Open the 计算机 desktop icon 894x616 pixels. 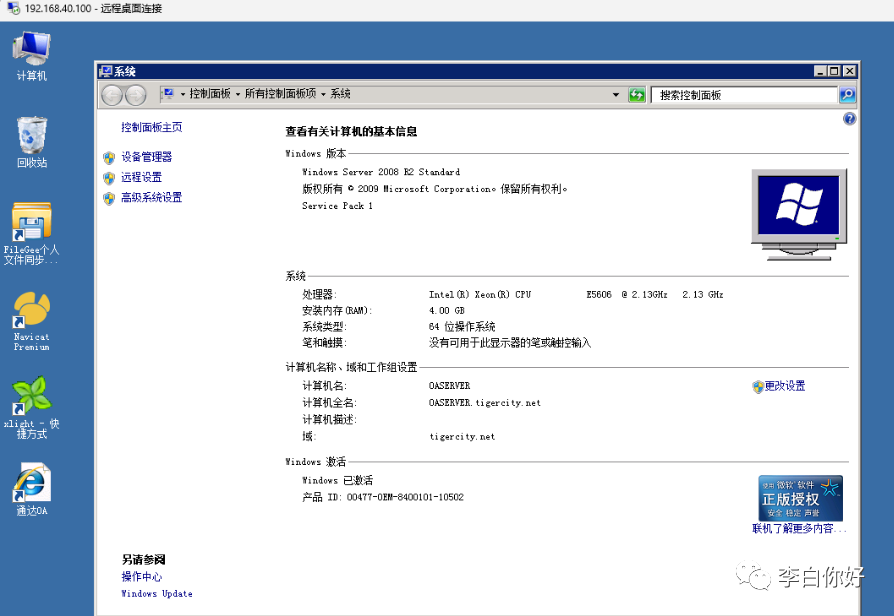point(32,56)
